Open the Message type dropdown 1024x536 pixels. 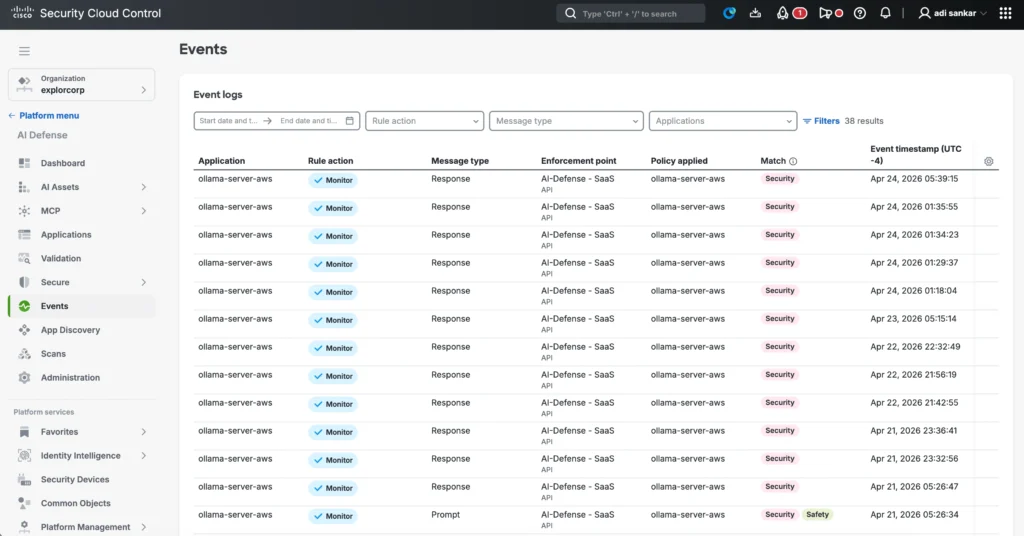pos(566,121)
